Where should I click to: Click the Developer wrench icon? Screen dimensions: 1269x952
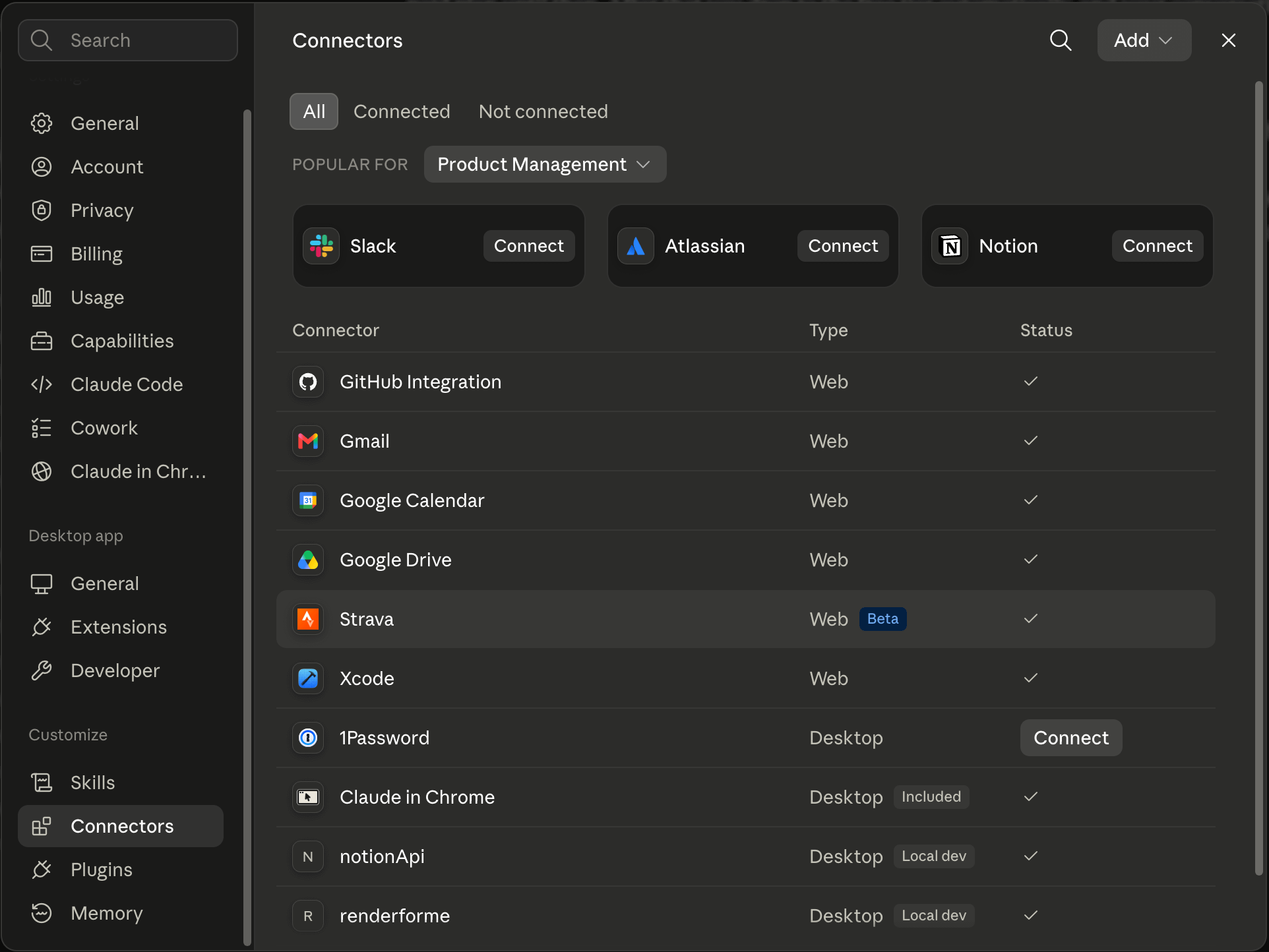click(42, 670)
